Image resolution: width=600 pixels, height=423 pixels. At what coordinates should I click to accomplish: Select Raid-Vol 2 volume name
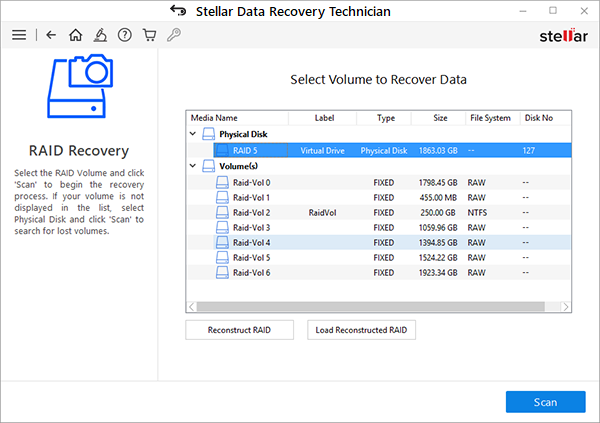point(251,212)
